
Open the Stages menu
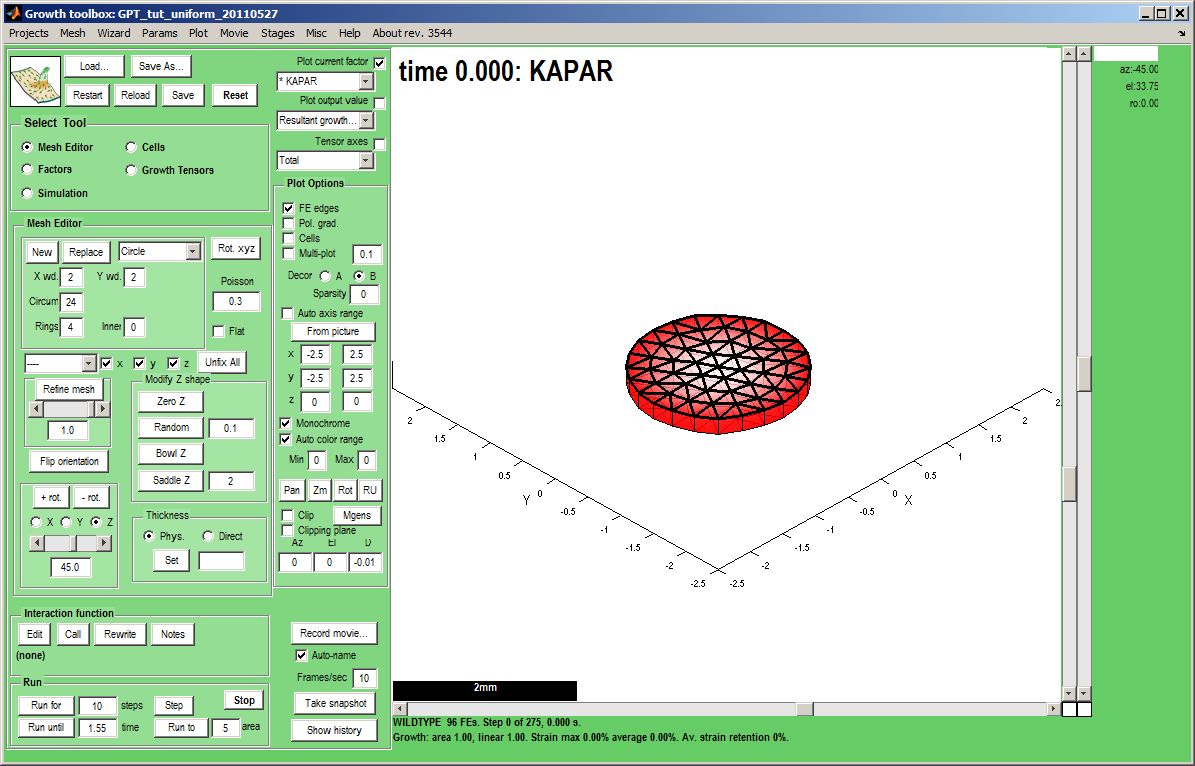pos(277,33)
